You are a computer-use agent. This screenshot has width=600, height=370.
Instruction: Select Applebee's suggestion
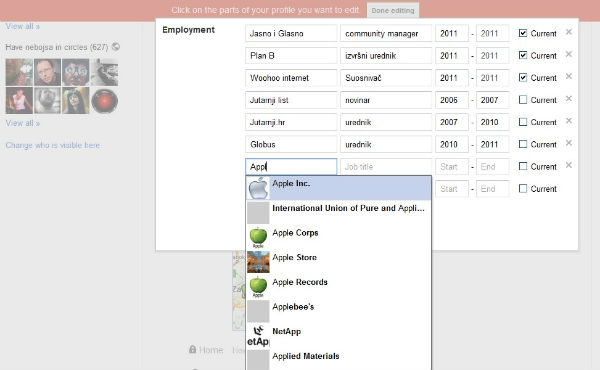click(338, 311)
